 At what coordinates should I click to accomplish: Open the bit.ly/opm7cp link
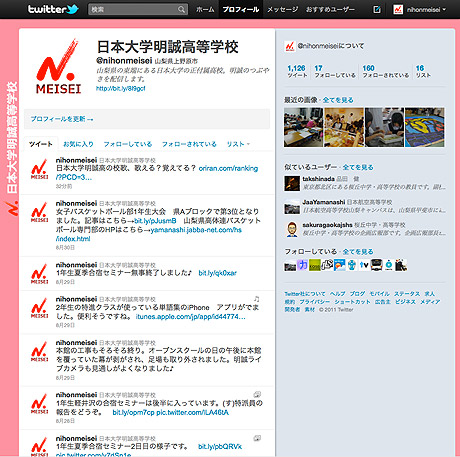point(133,412)
